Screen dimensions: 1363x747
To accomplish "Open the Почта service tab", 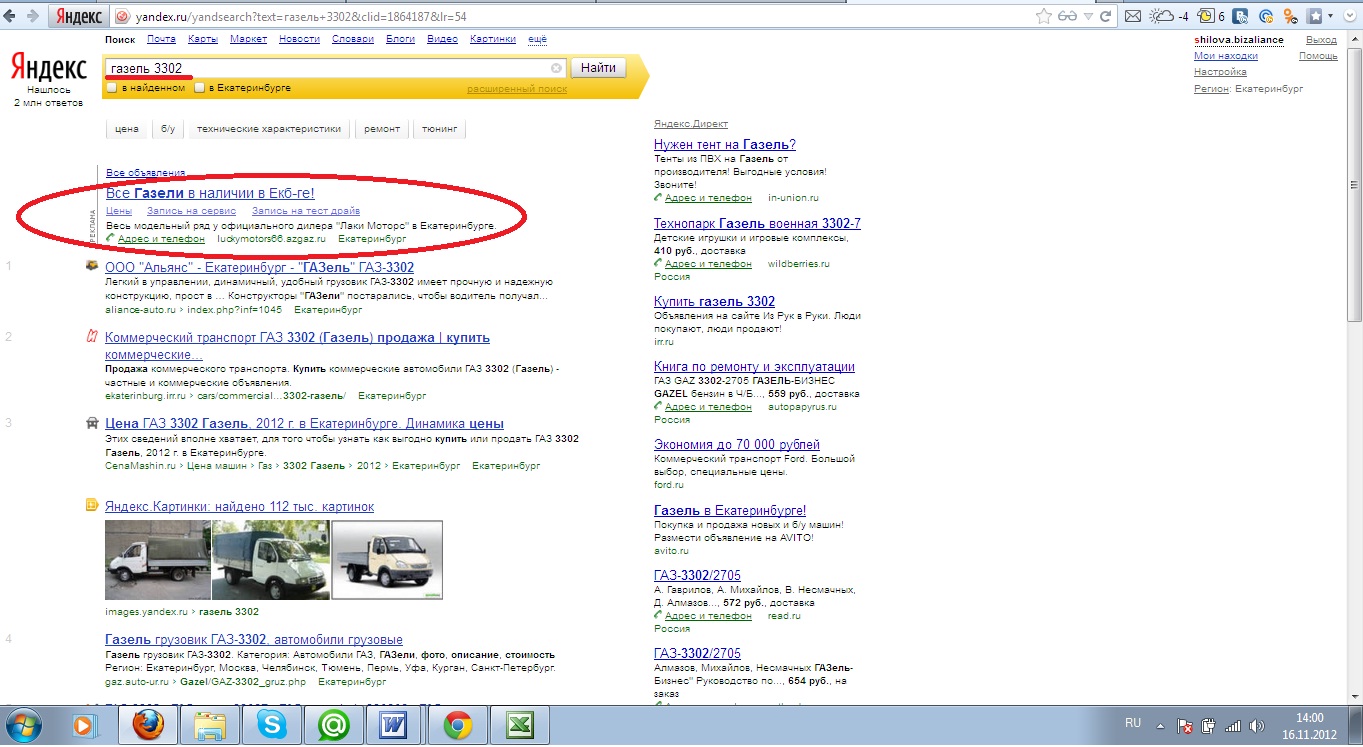I will (x=161, y=39).
